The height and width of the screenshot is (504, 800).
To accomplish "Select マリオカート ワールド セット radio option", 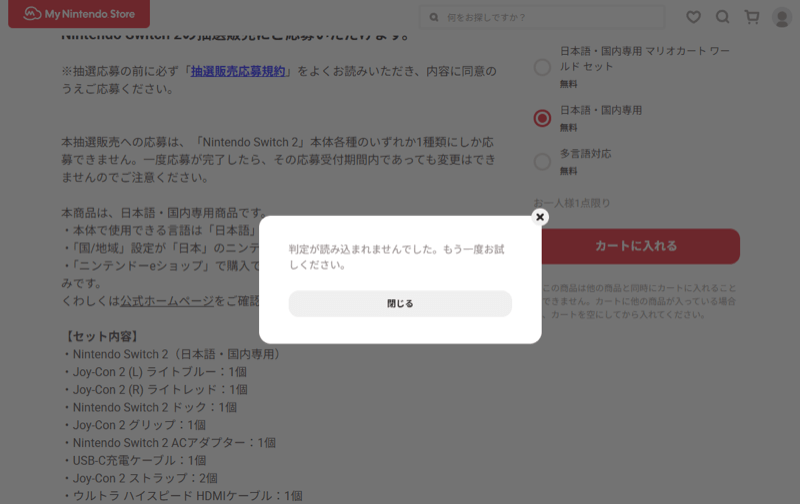I will 542,67.
